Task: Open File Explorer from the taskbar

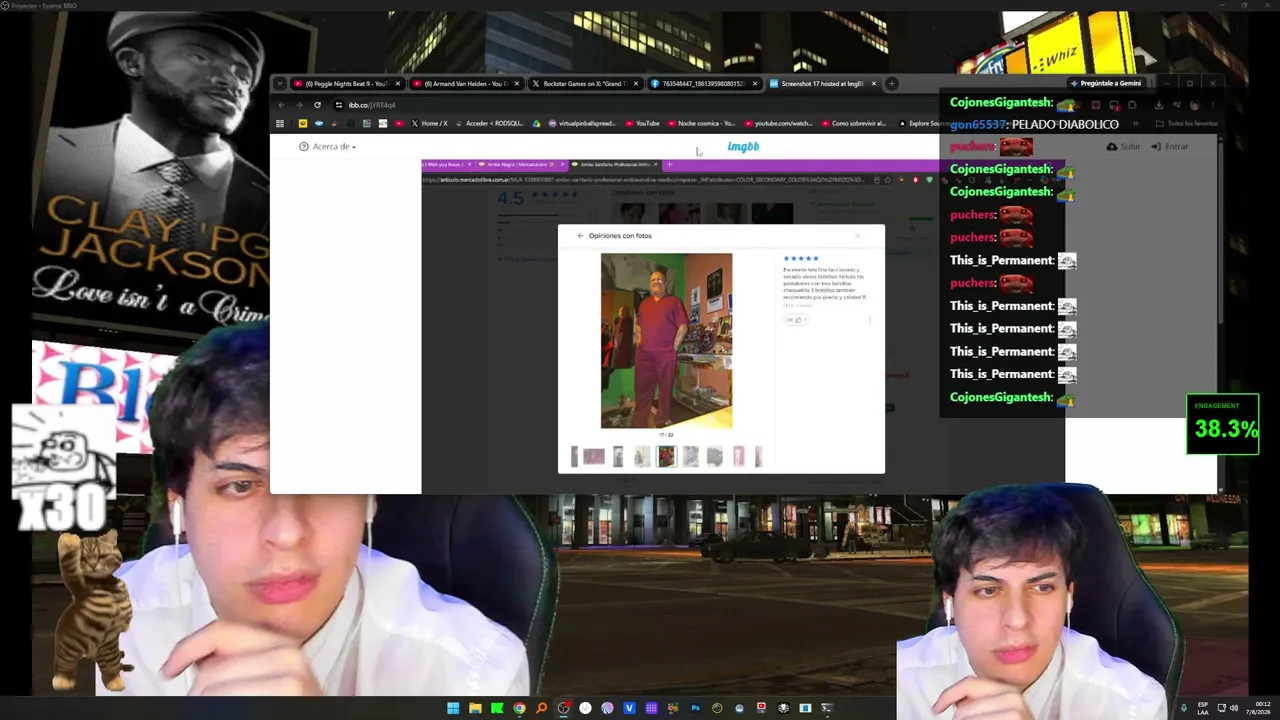Action: [475, 708]
